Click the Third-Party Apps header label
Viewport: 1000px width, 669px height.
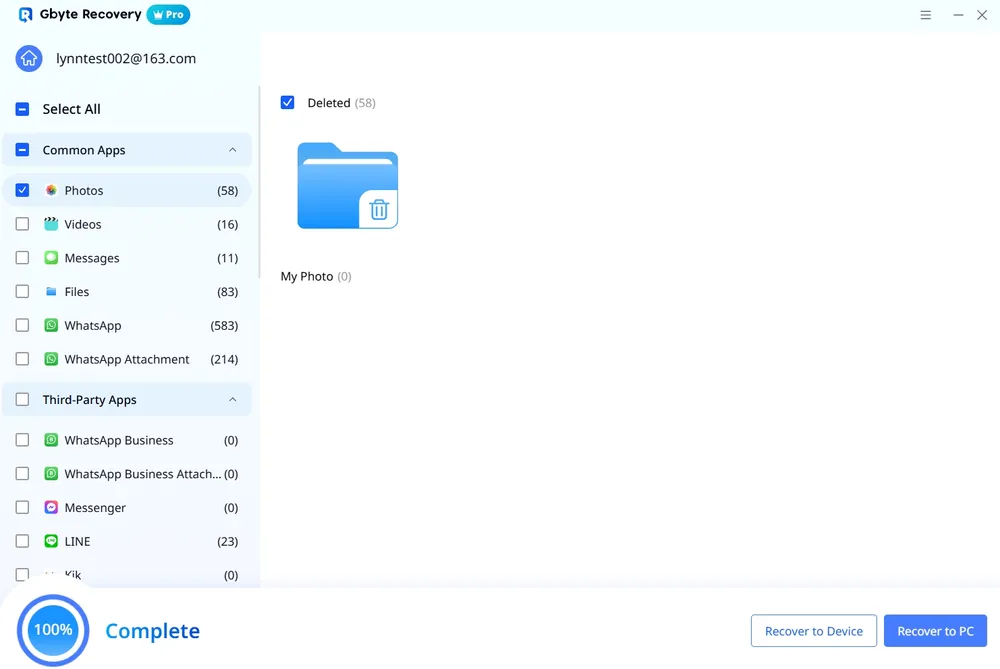click(89, 400)
